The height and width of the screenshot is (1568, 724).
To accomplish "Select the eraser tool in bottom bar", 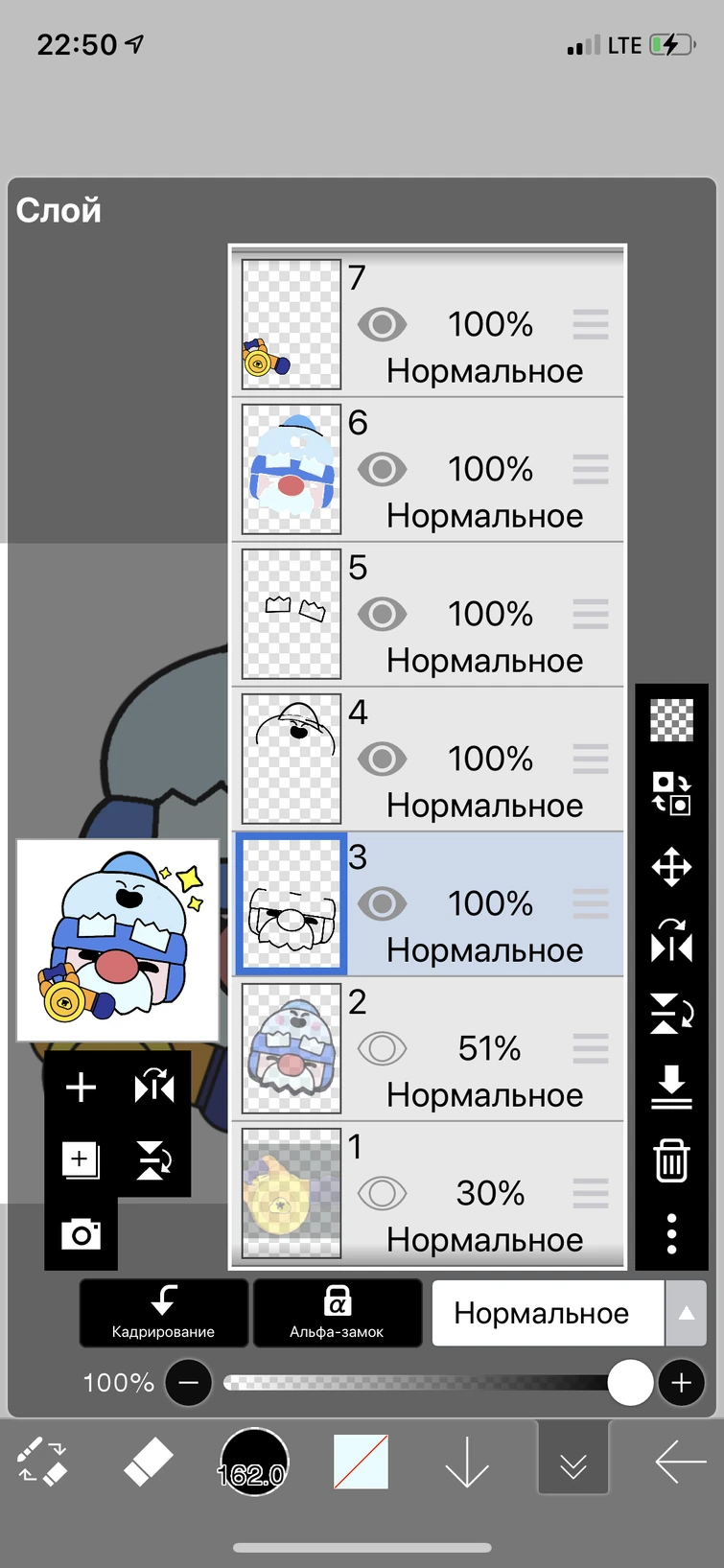I will (149, 1463).
